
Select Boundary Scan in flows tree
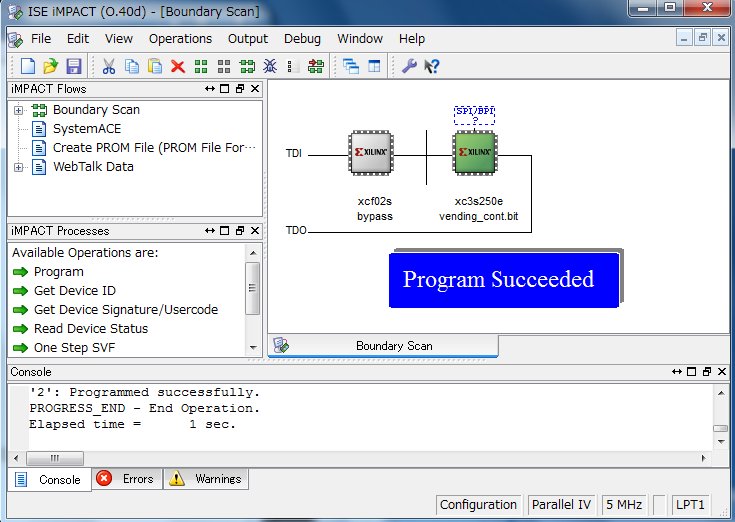[96, 110]
